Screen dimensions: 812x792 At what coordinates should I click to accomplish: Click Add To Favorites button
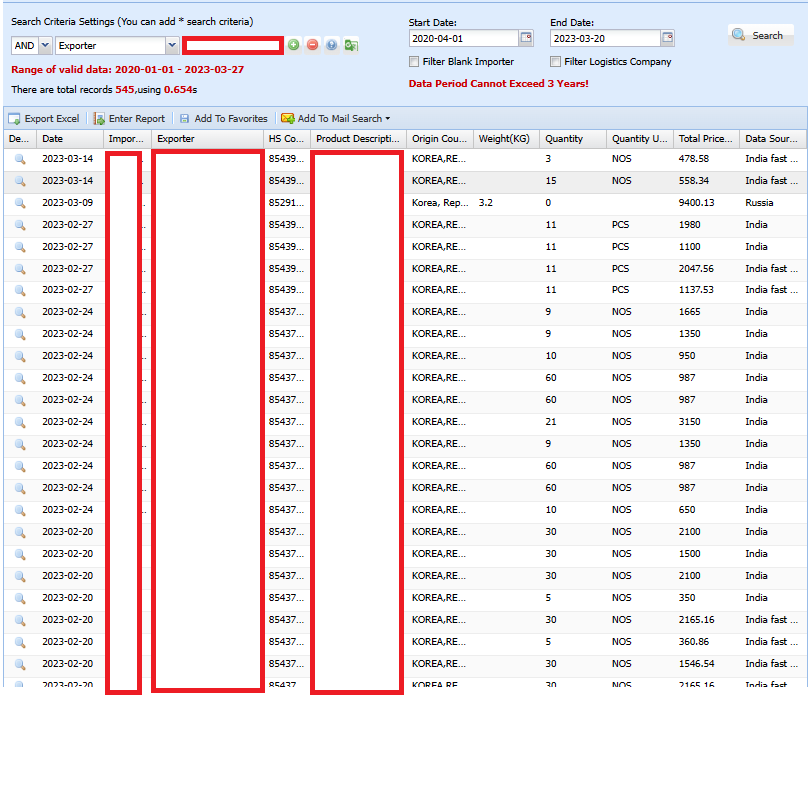223,118
